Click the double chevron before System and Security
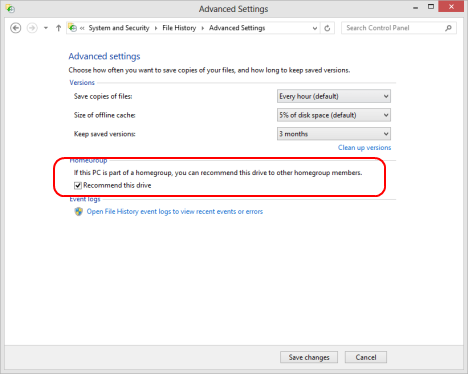 coord(82,28)
